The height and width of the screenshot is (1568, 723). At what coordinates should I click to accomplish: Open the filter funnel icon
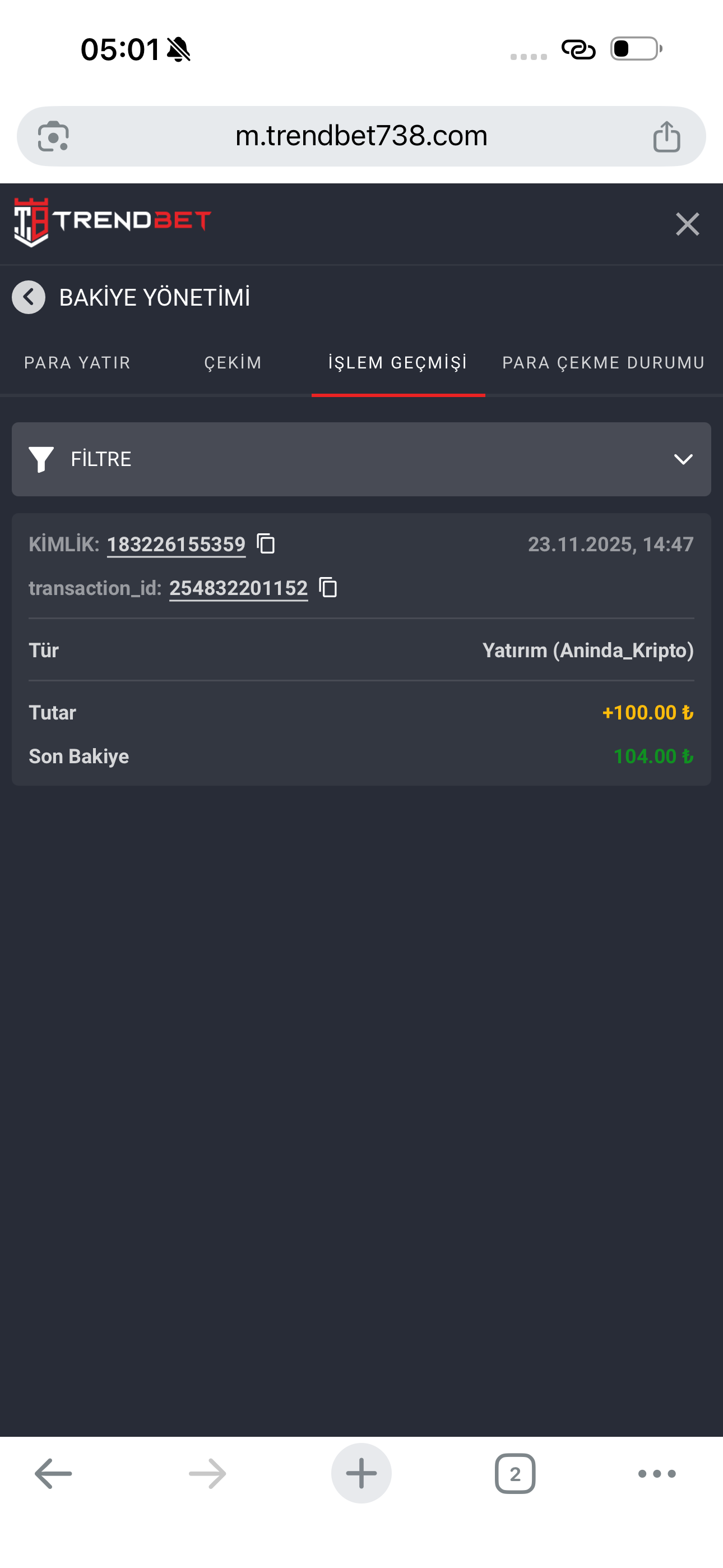pyautogui.click(x=41, y=459)
